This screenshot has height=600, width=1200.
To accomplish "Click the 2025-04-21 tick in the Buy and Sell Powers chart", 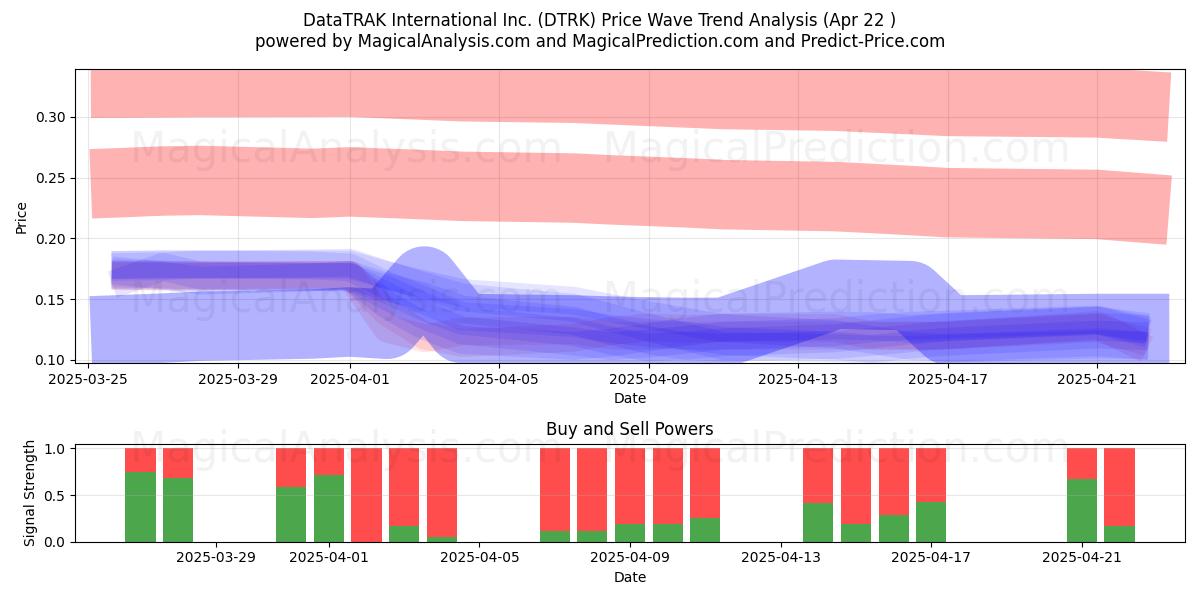I will [x=1082, y=558].
